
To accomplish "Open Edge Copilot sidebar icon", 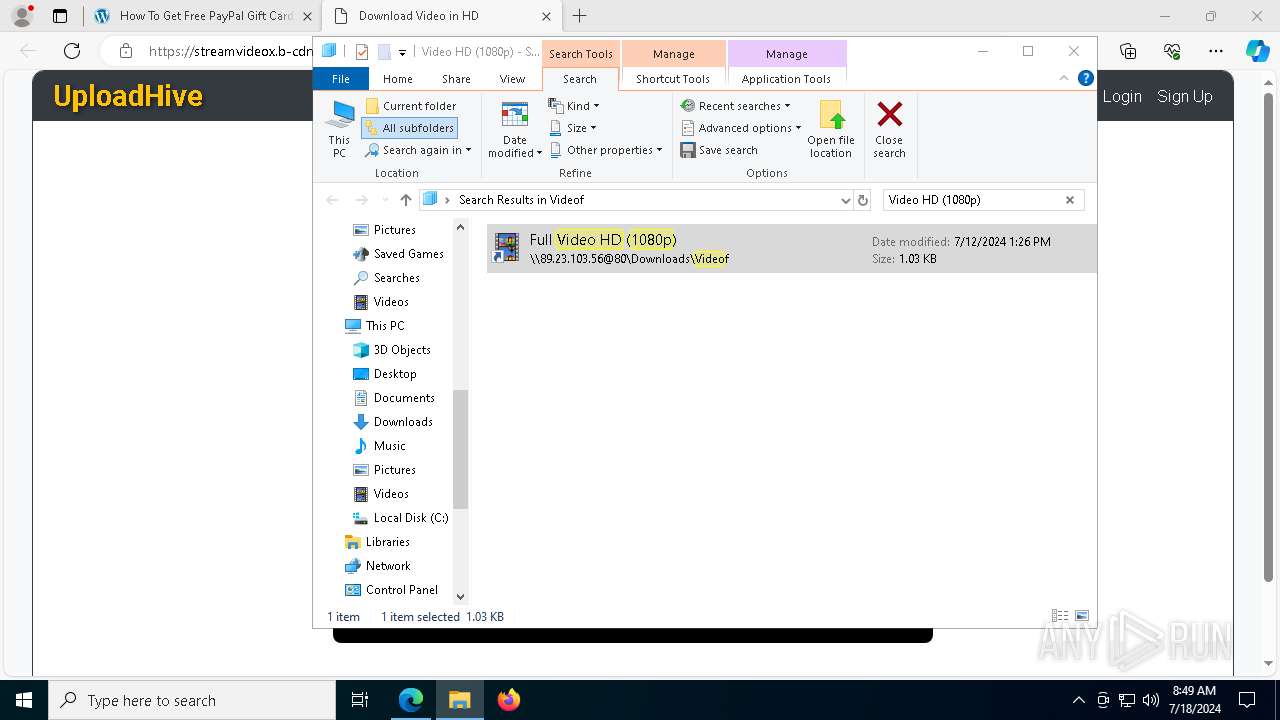I will [1257, 51].
